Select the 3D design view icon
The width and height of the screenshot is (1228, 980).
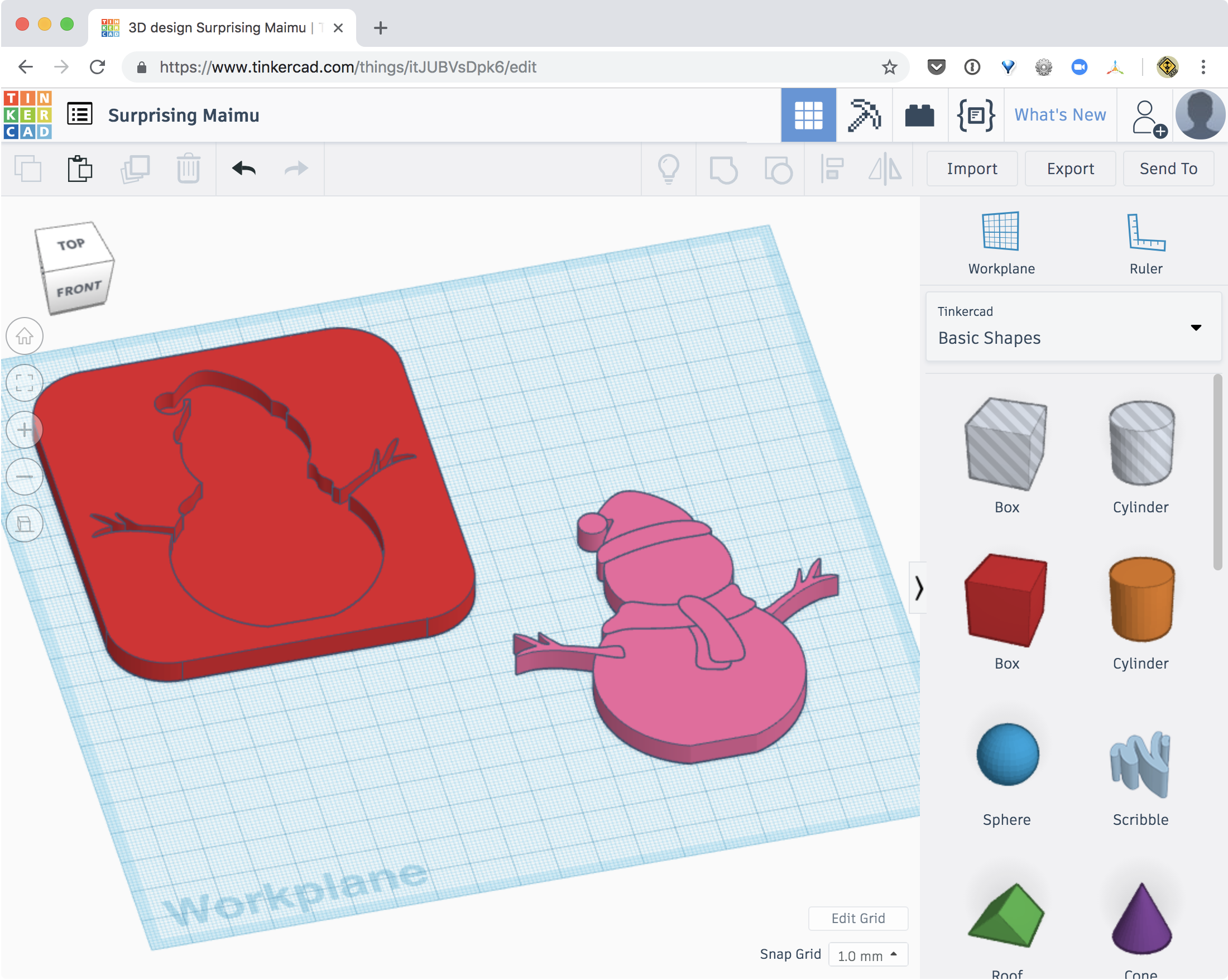tap(808, 114)
